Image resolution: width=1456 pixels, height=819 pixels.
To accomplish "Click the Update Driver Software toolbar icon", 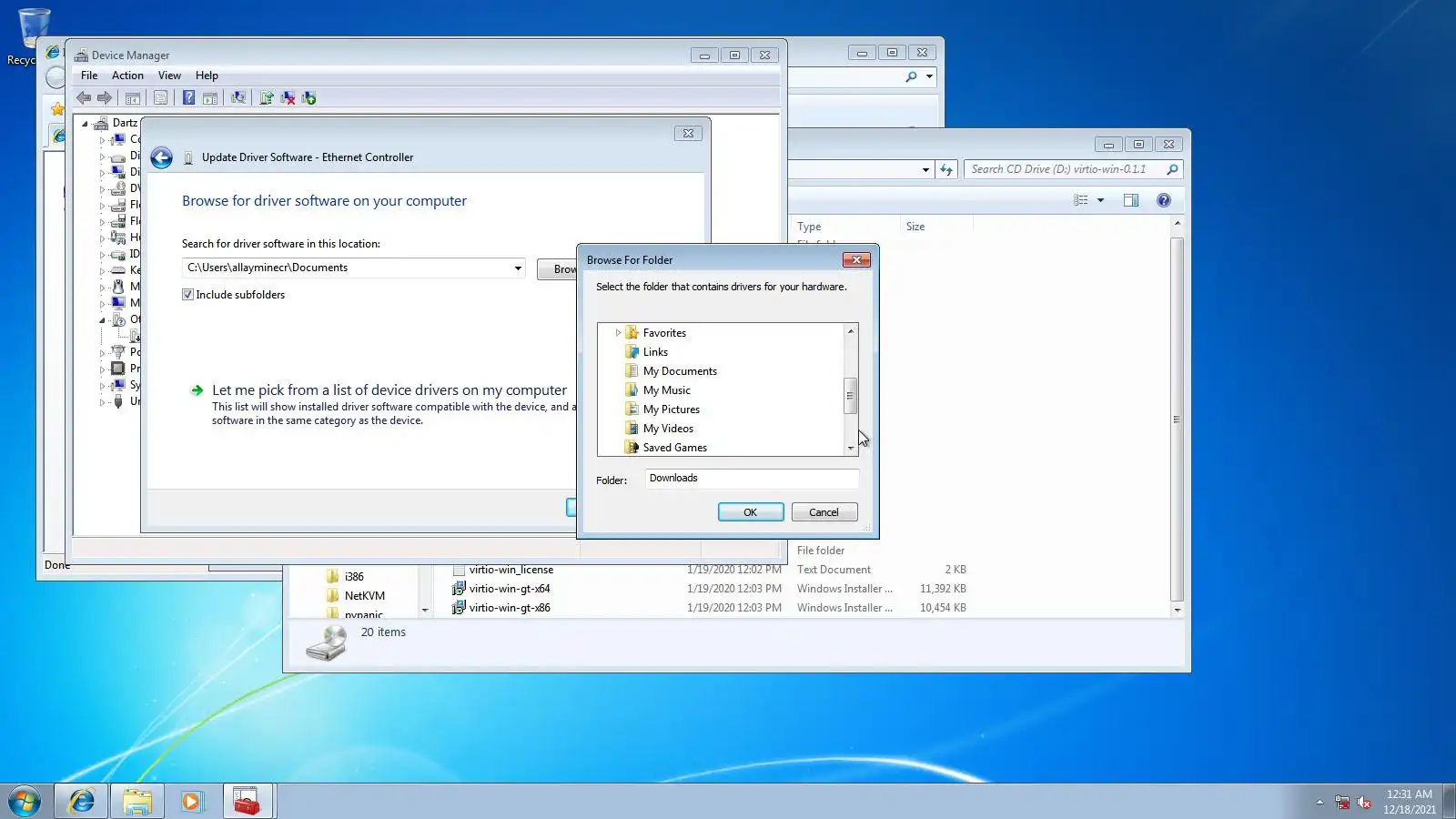I will pyautogui.click(x=267, y=98).
